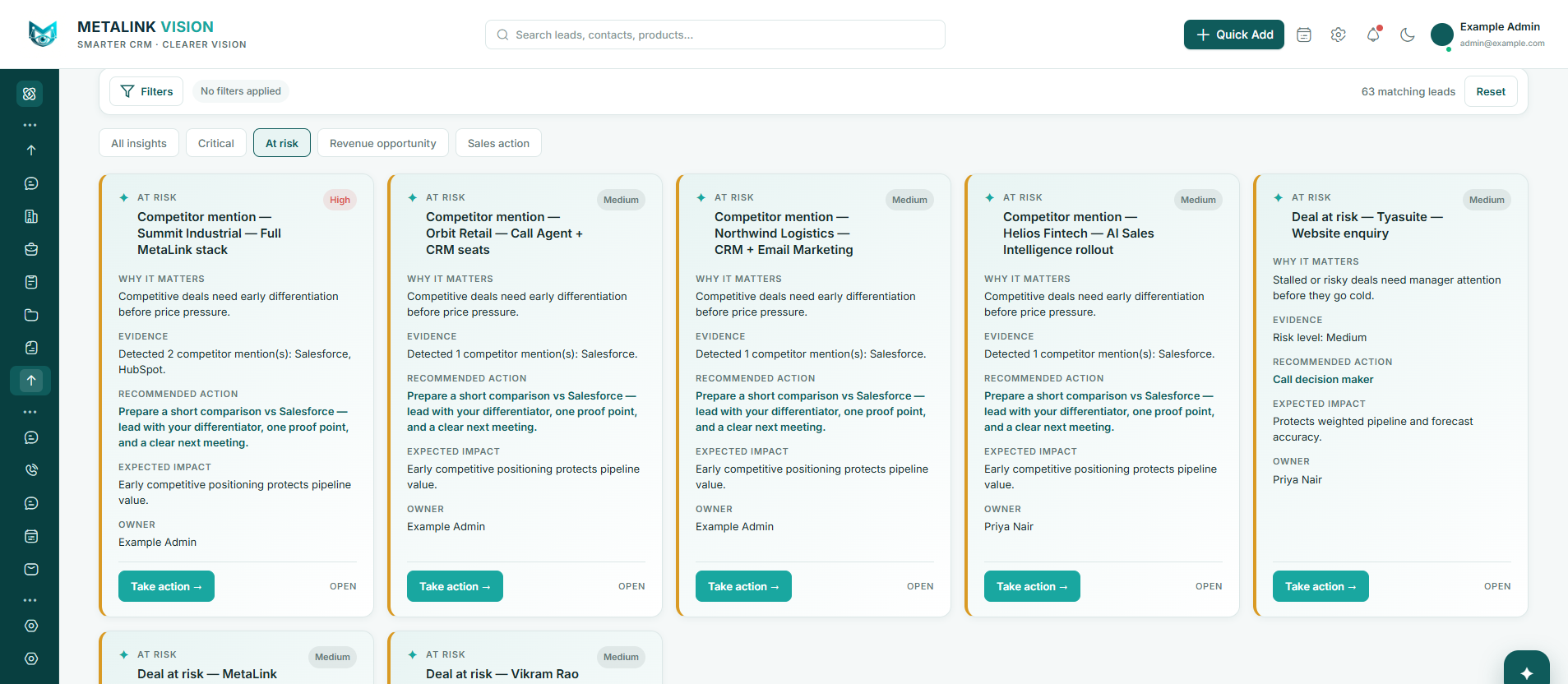This screenshot has width=1568, height=684.
Task: Open the mail envelope icon in the sidebar
Action: point(31,569)
